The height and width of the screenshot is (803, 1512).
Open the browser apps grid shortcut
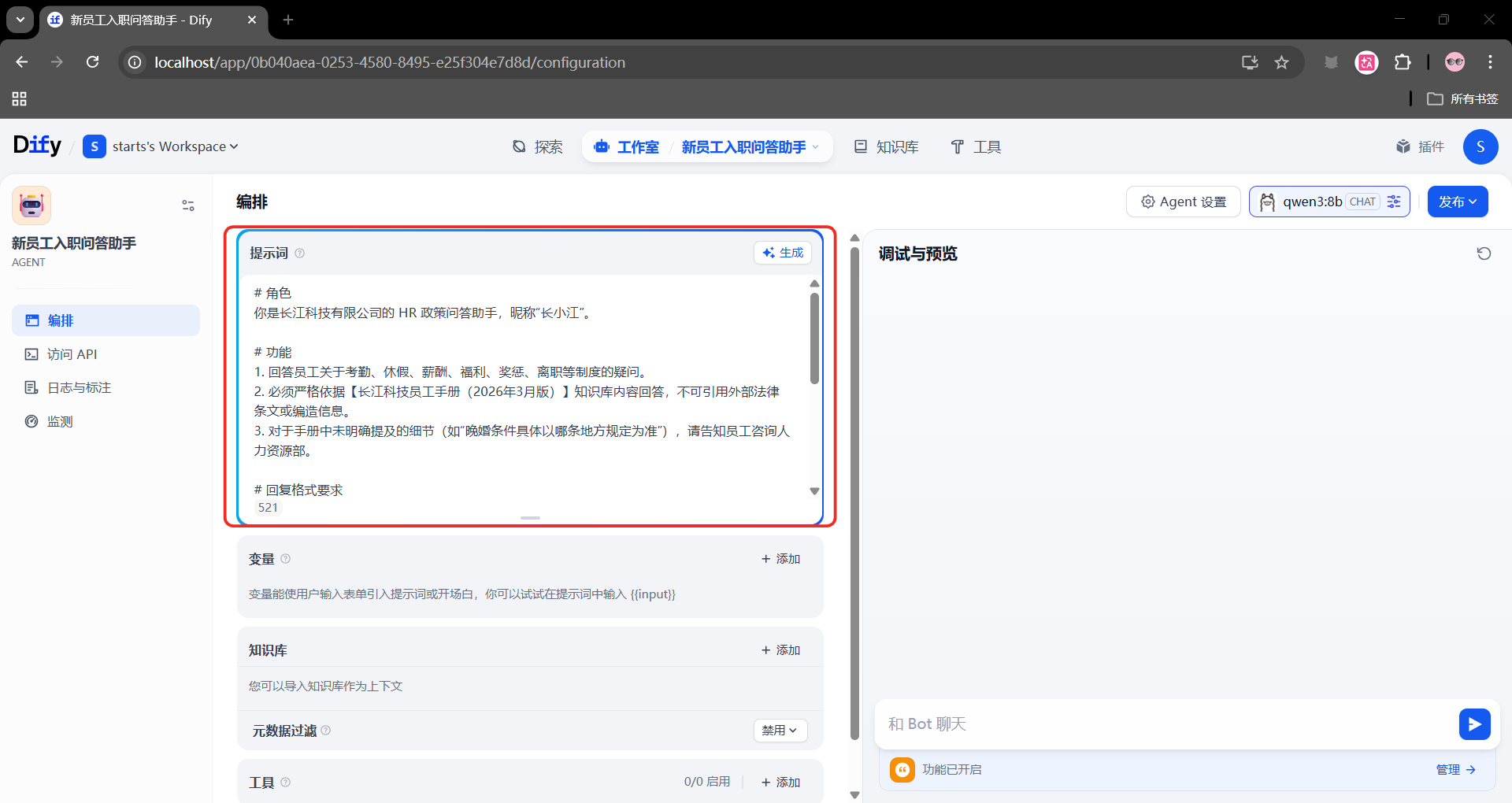[20, 98]
